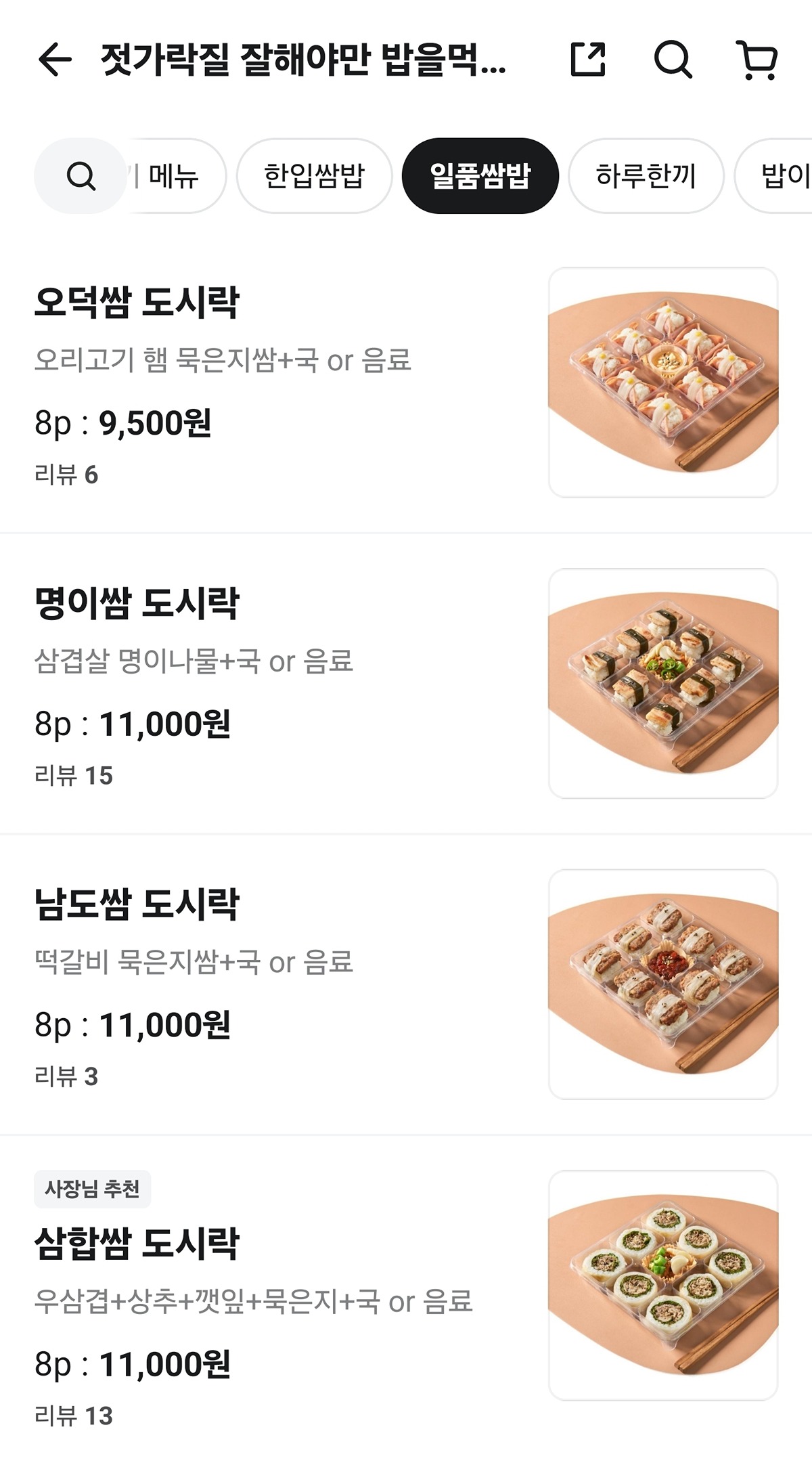Select the 한입쌈밥 category tab
The image size is (812, 1467).
pyautogui.click(x=314, y=176)
